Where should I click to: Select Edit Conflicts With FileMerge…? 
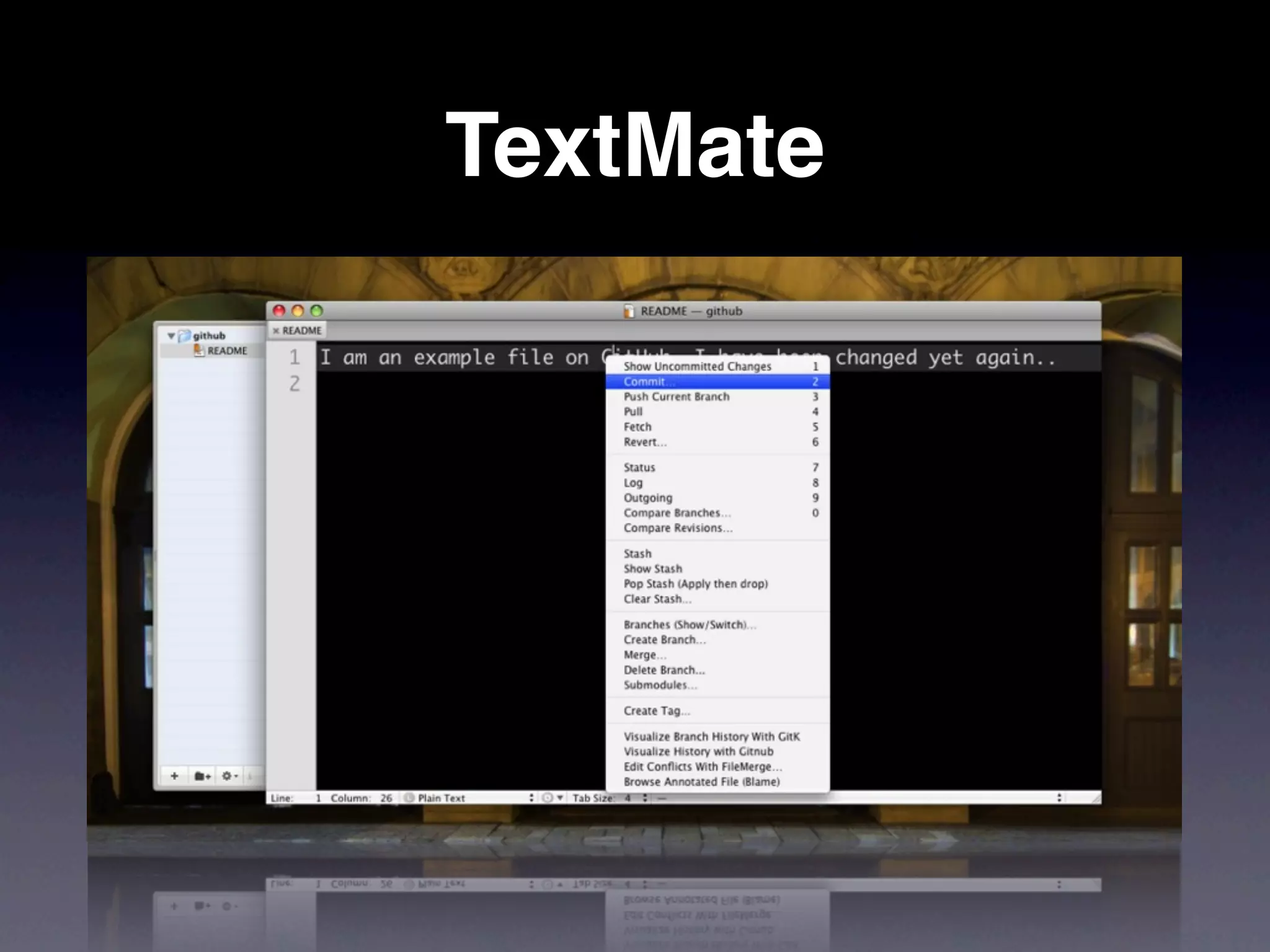tap(717, 767)
